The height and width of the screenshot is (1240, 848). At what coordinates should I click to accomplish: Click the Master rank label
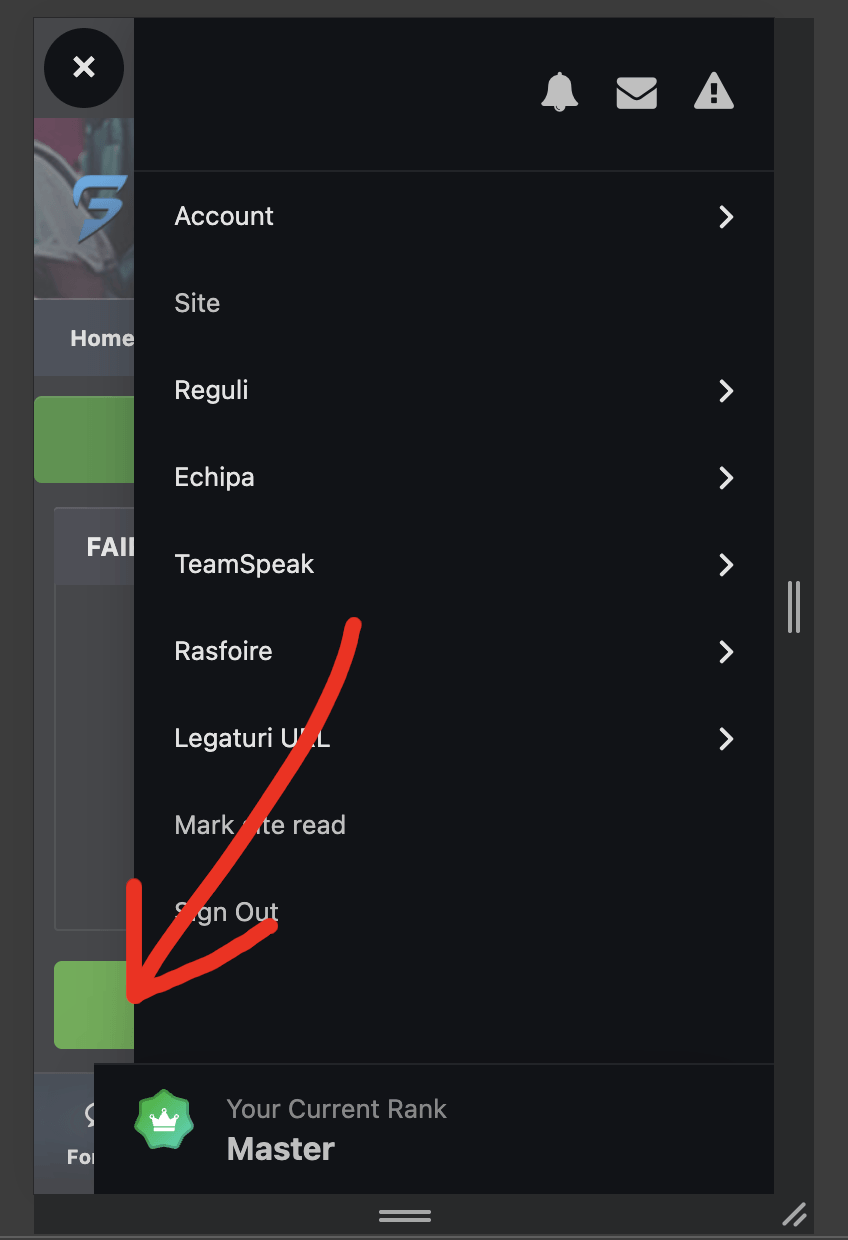click(281, 1149)
